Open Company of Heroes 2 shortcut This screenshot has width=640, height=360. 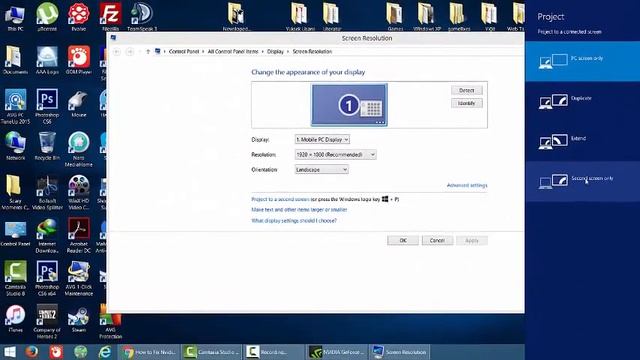[47, 322]
